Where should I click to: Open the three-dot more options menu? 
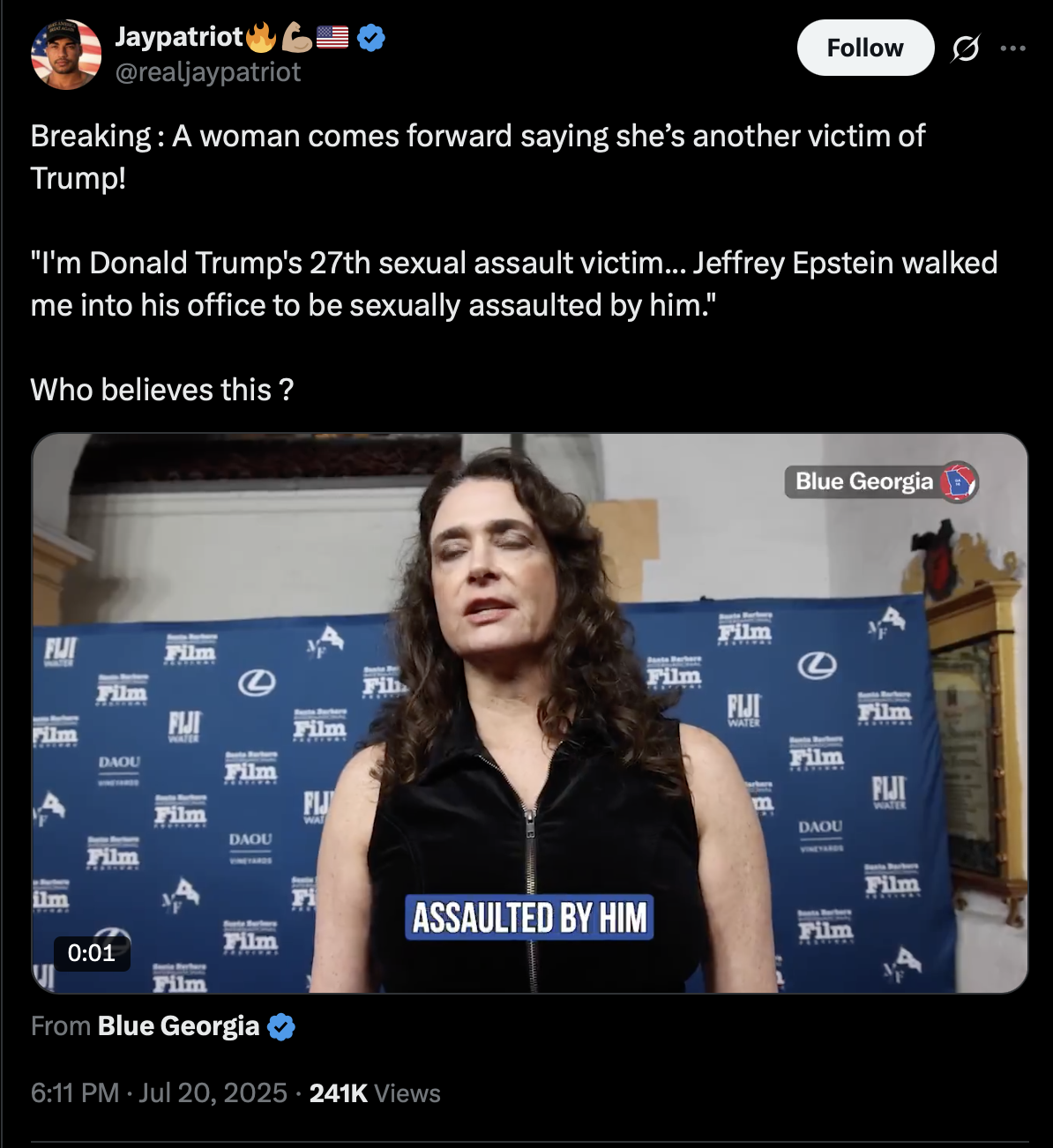(1012, 48)
